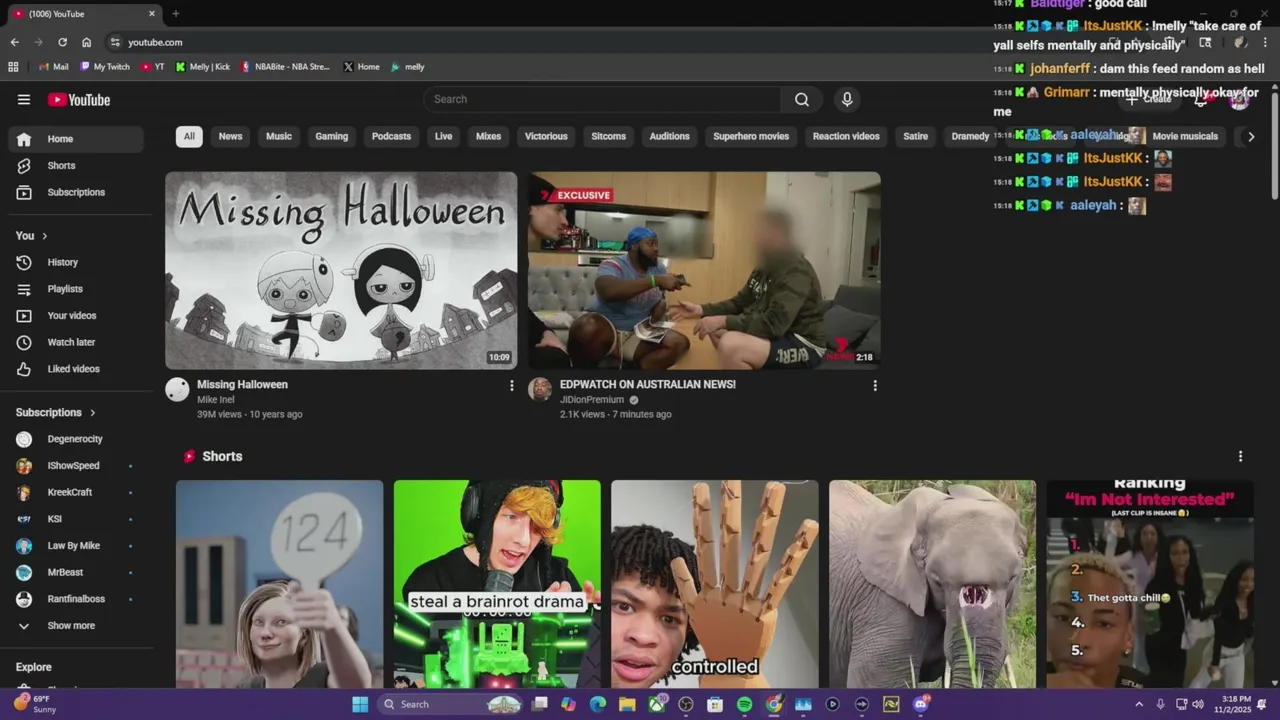The image size is (1280, 720).
Task: Reload the page in the browser
Action: point(62,42)
